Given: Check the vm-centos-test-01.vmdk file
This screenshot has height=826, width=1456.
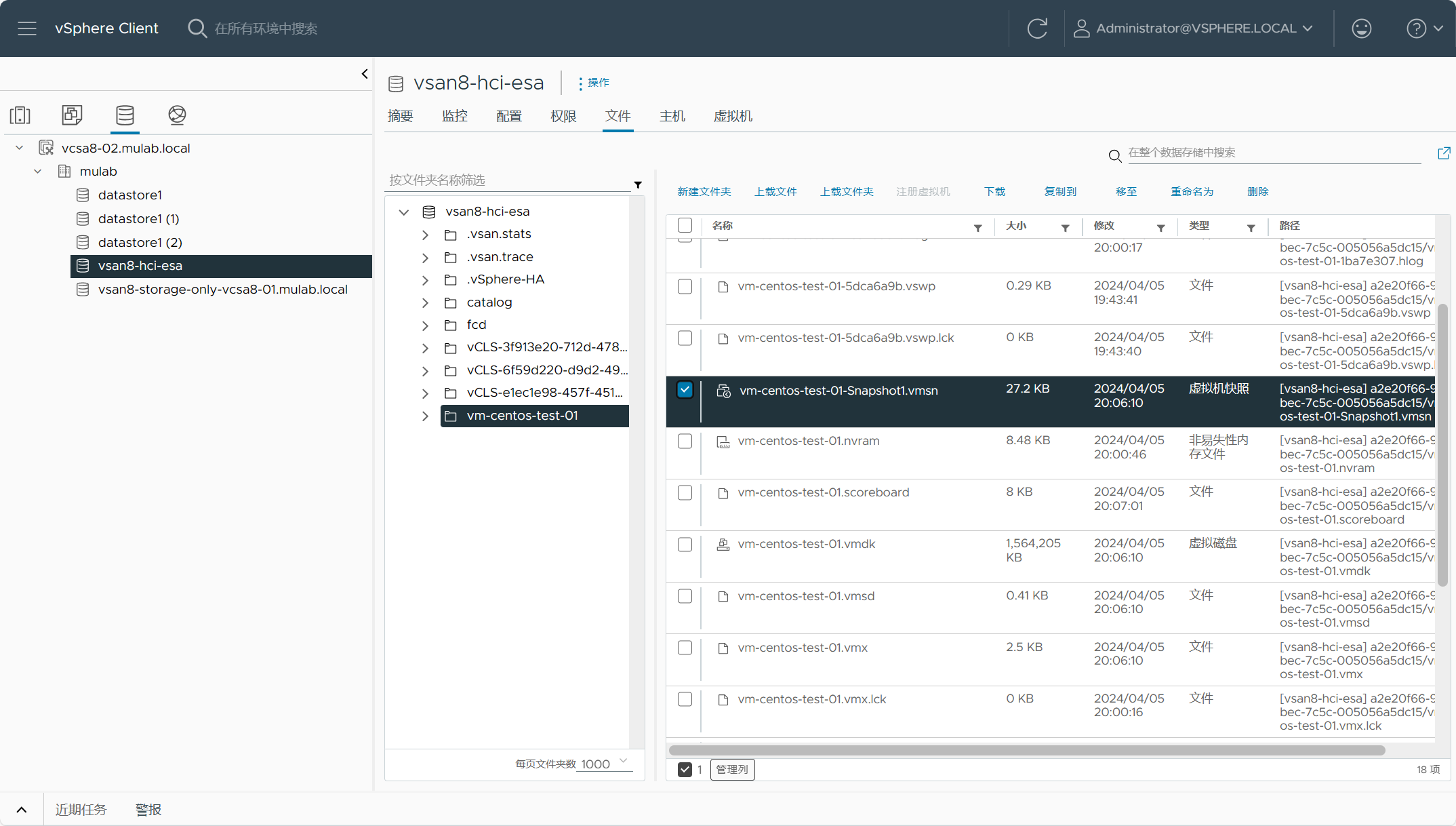Looking at the screenshot, I should click(x=685, y=545).
